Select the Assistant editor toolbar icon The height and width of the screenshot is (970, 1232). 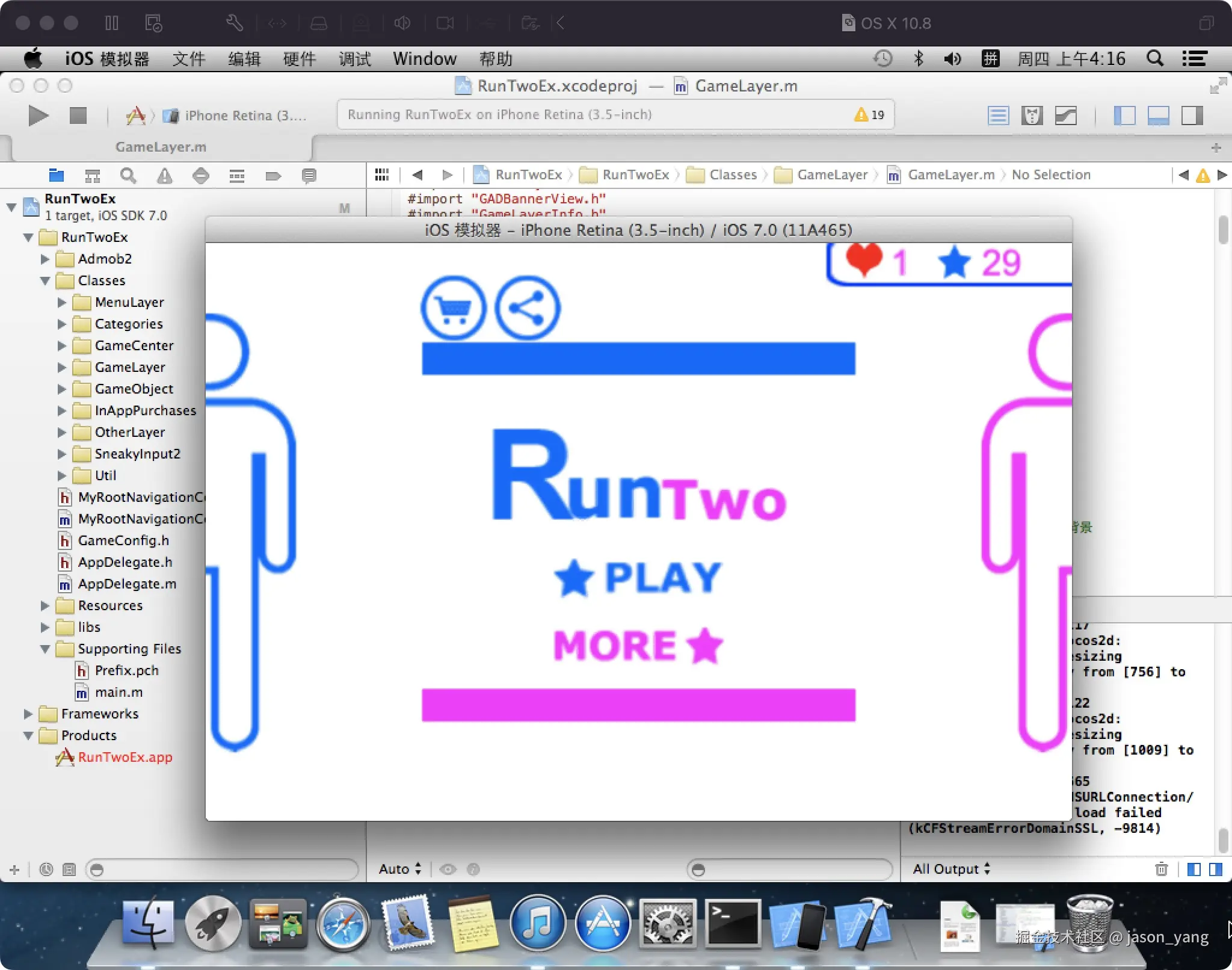coord(1032,115)
